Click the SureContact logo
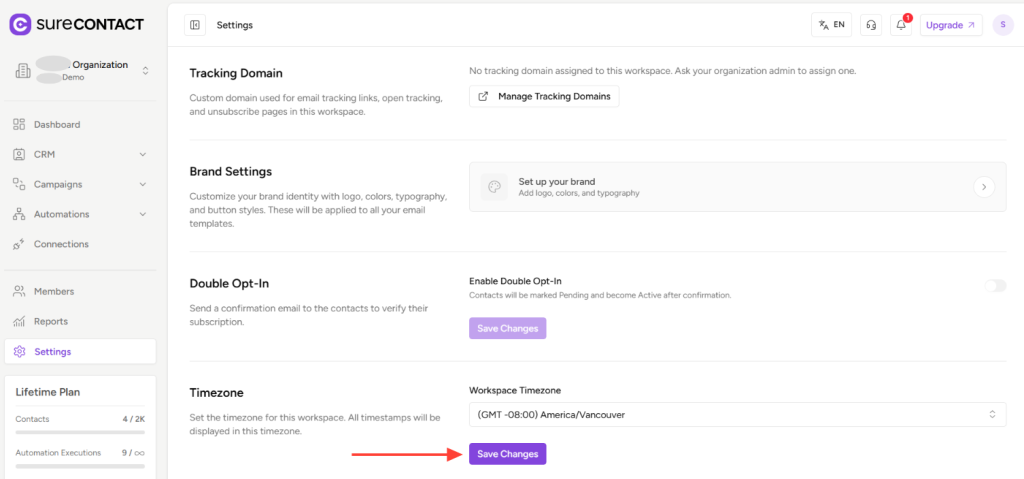 coord(76,24)
